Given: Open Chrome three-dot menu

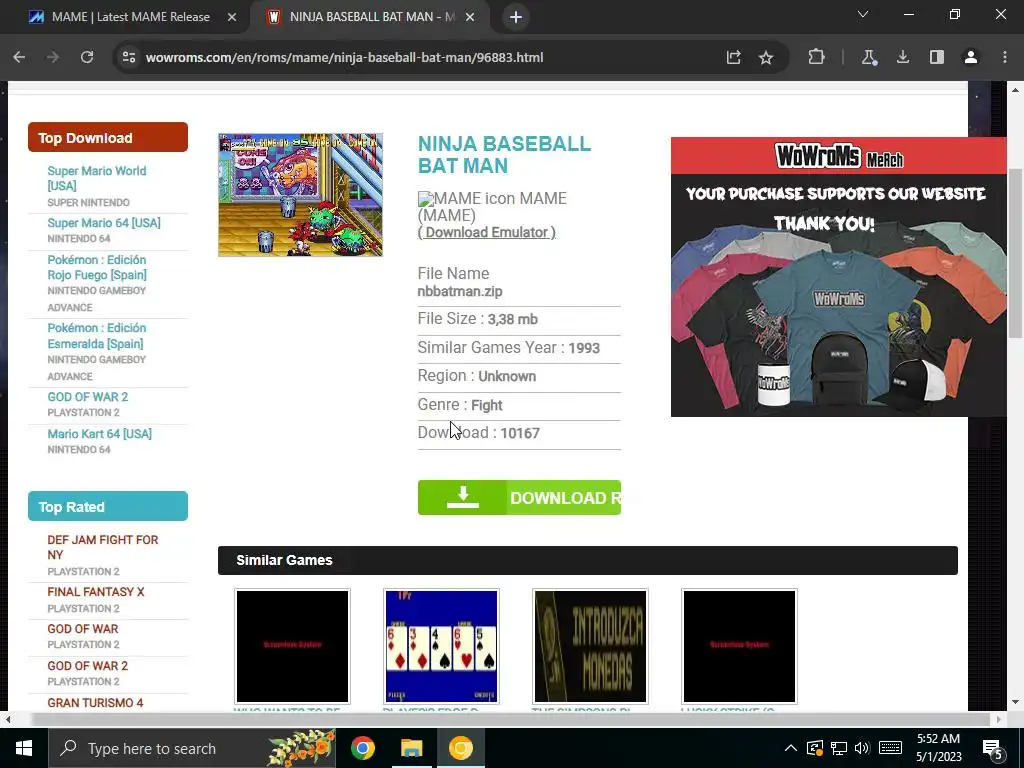Looking at the screenshot, I should 1004,57.
